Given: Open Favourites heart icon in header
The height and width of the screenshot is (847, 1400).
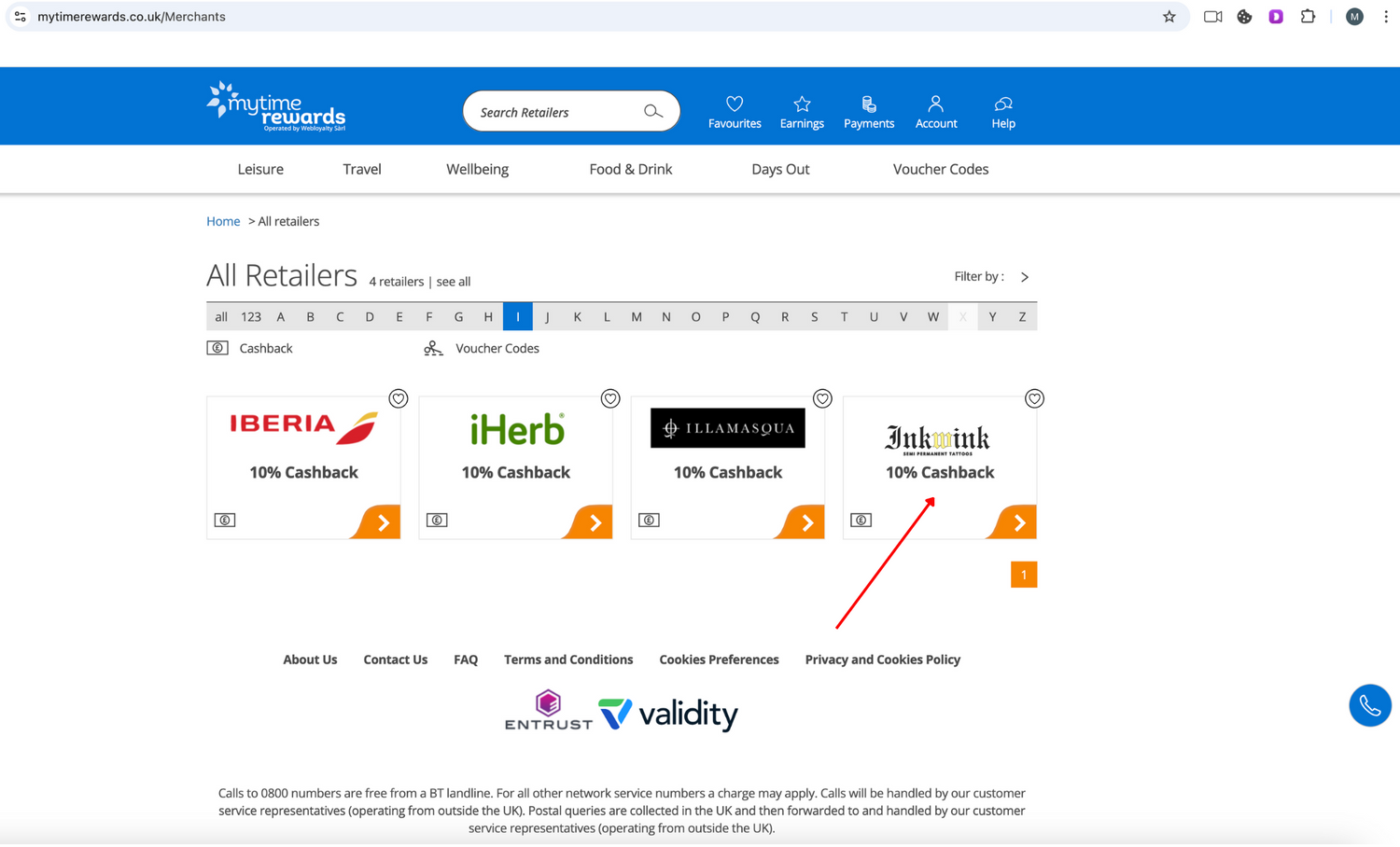Looking at the screenshot, I should pos(735,104).
